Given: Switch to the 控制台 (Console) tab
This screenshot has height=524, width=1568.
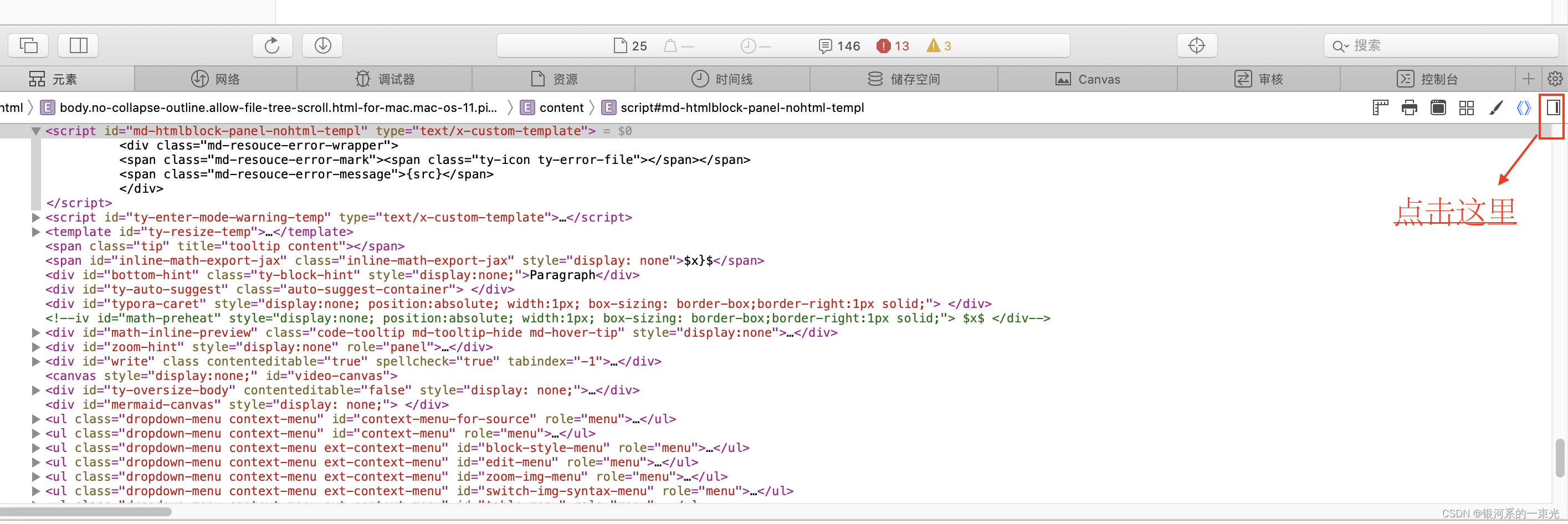Looking at the screenshot, I should click(x=1427, y=79).
